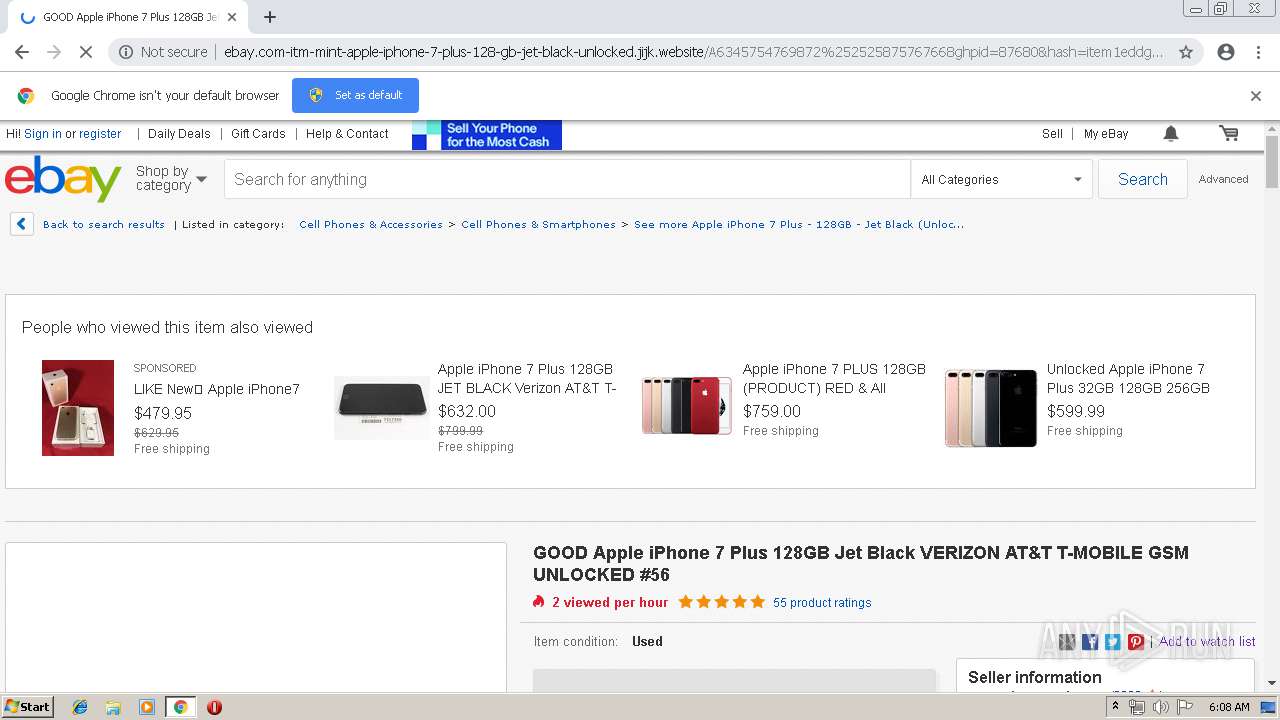The width and height of the screenshot is (1280, 720).
Task: Click the black iPhone thumbnail for $632.00
Action: (382, 407)
